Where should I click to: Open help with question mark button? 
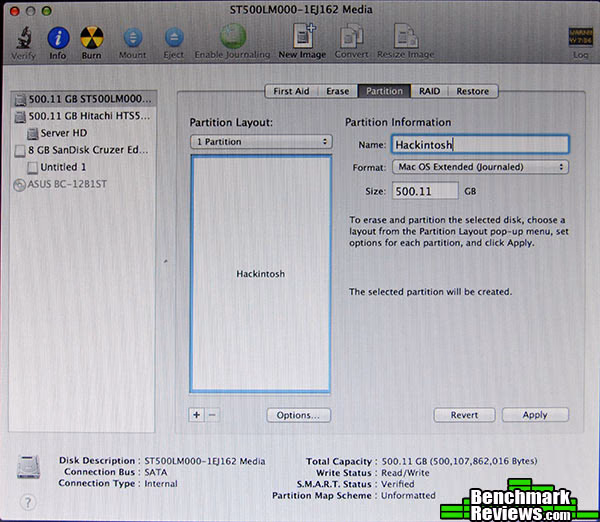click(x=28, y=502)
